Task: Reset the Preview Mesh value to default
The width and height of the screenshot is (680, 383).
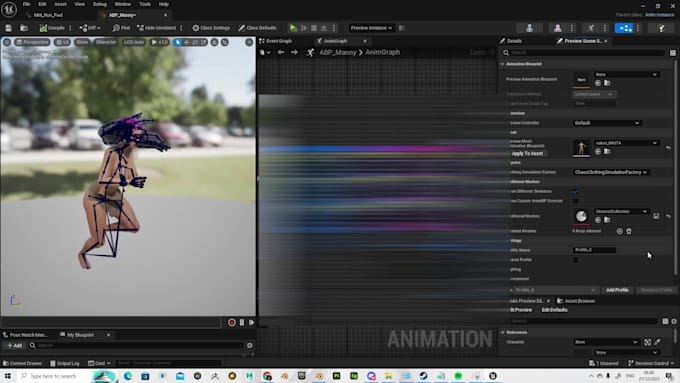Action: (x=668, y=148)
